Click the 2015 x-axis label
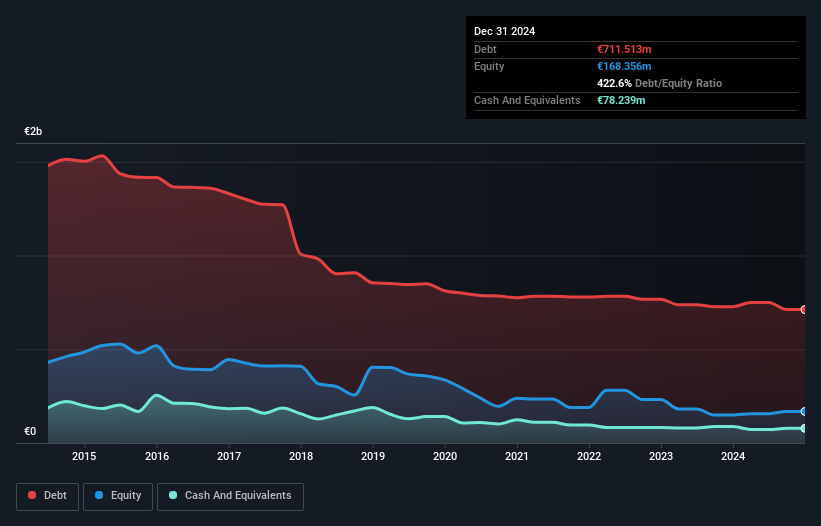The image size is (821, 526). 84,456
